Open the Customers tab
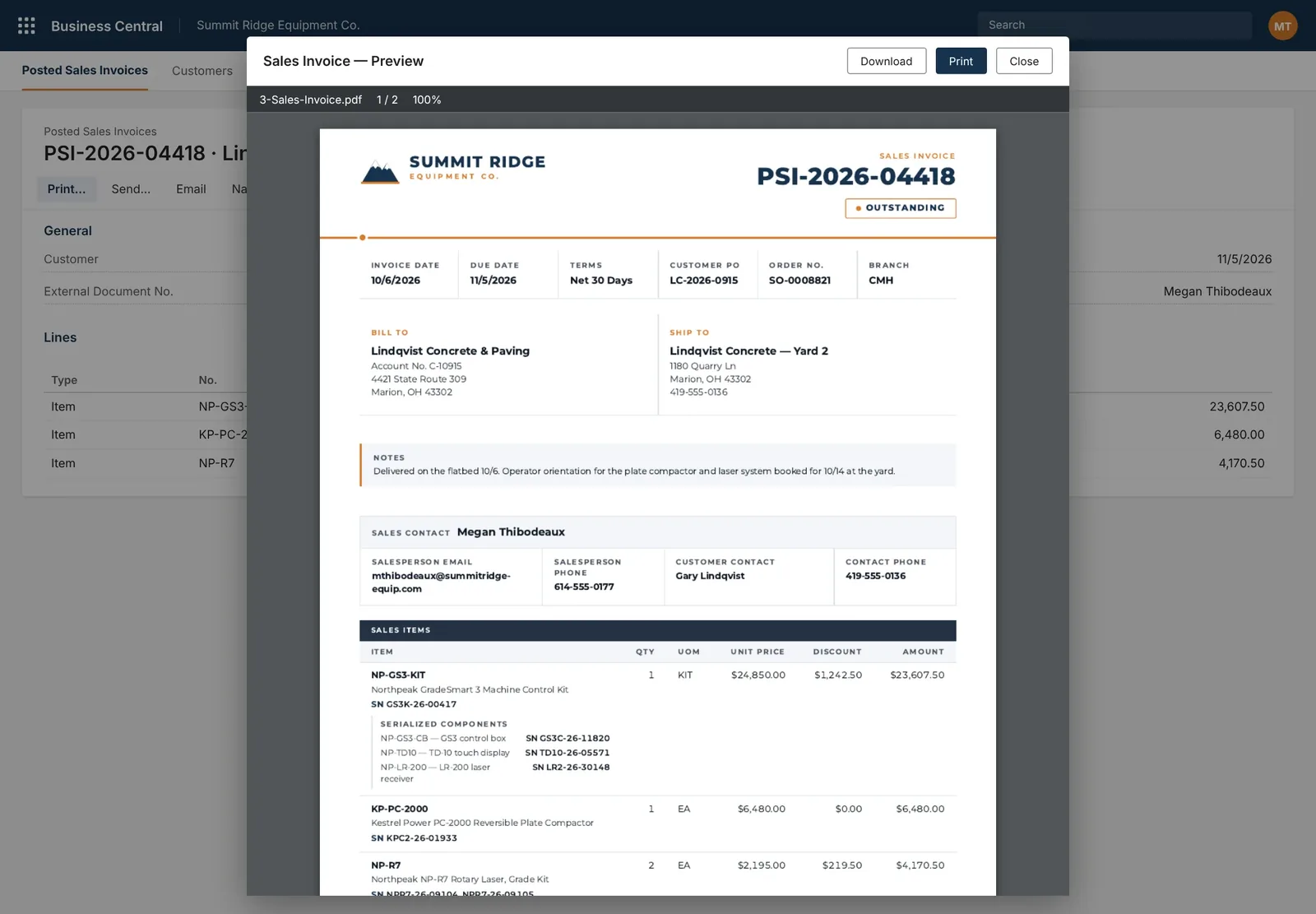This screenshot has width=1316, height=914. (202, 71)
